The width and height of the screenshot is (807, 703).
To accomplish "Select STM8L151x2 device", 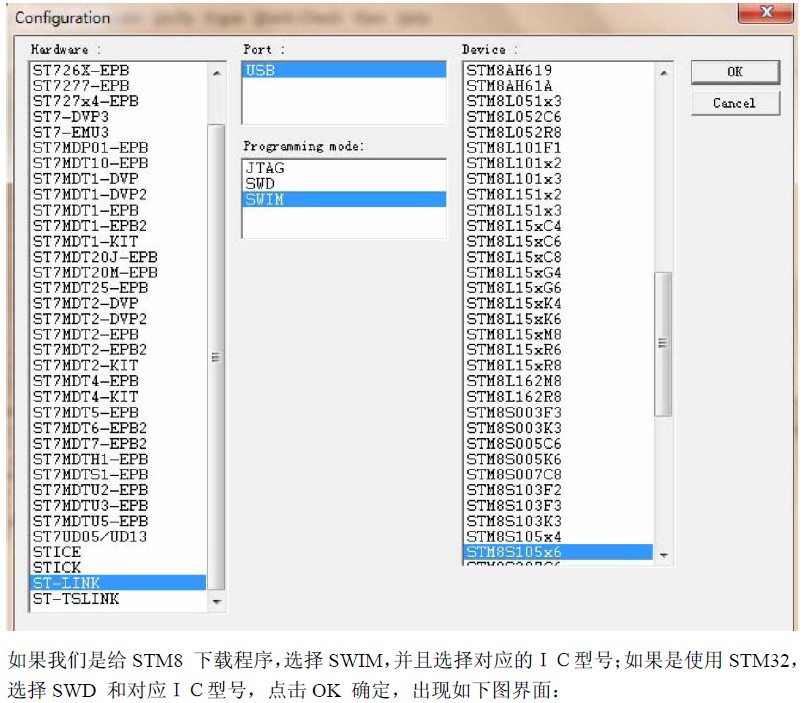I will (558, 195).
